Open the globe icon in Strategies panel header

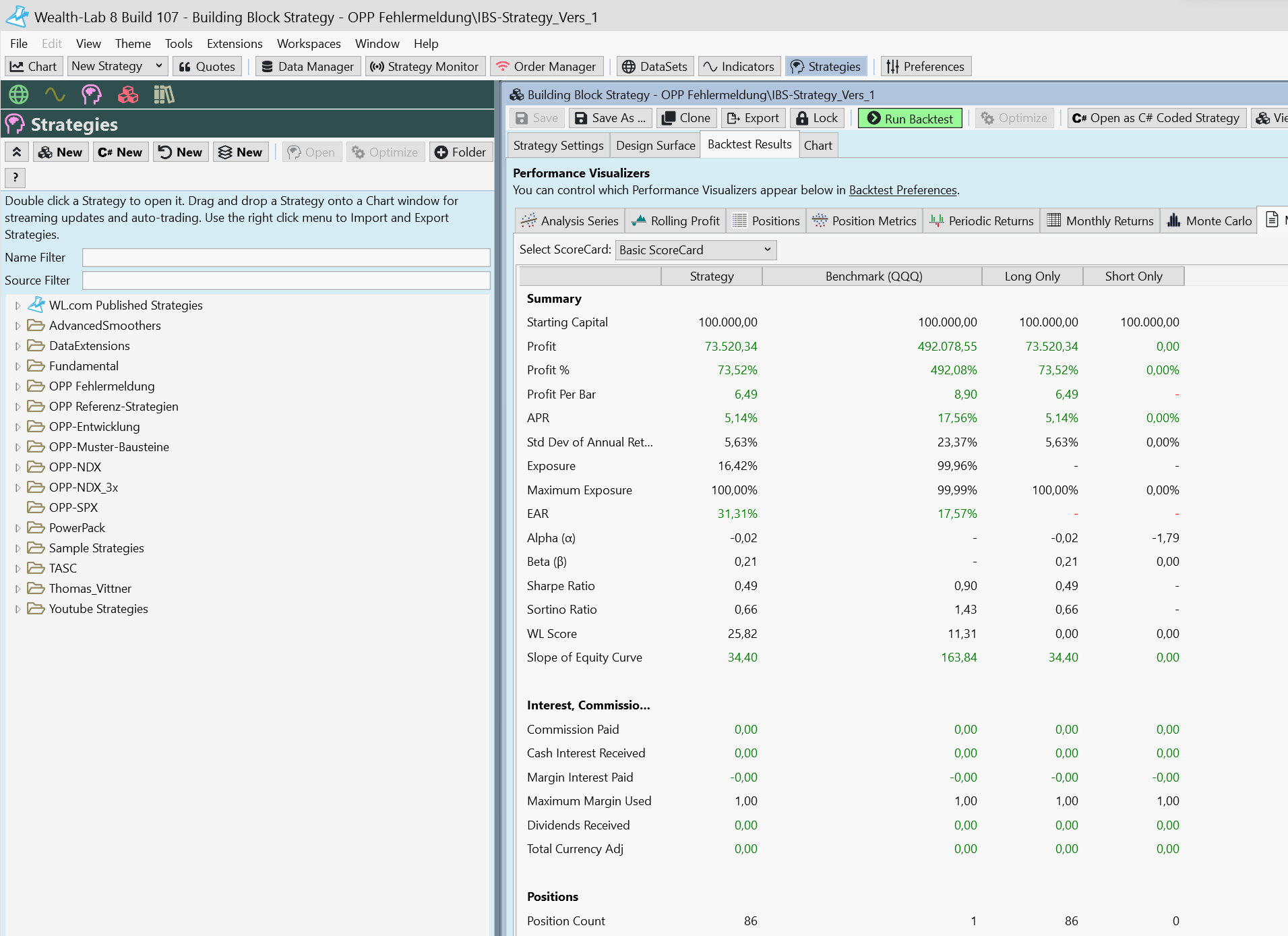coord(19,94)
